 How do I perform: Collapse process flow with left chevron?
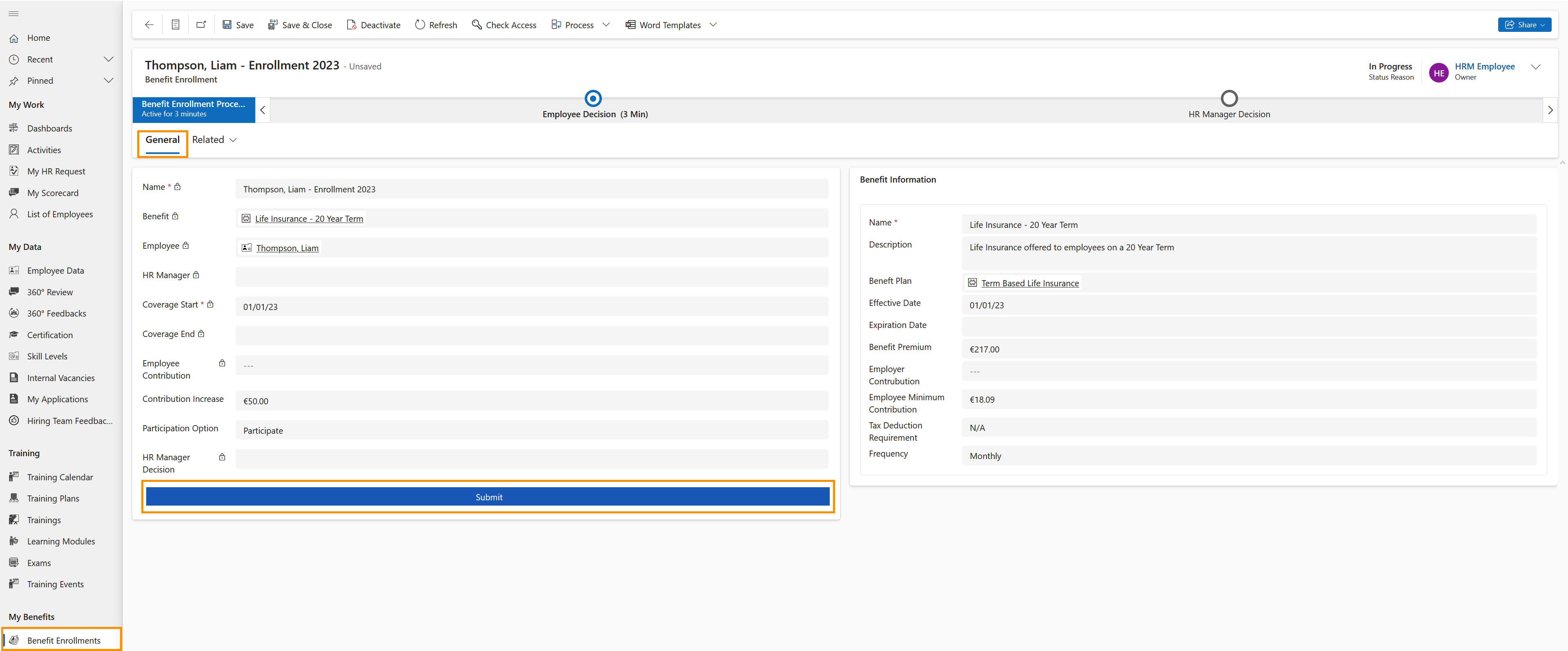point(262,110)
